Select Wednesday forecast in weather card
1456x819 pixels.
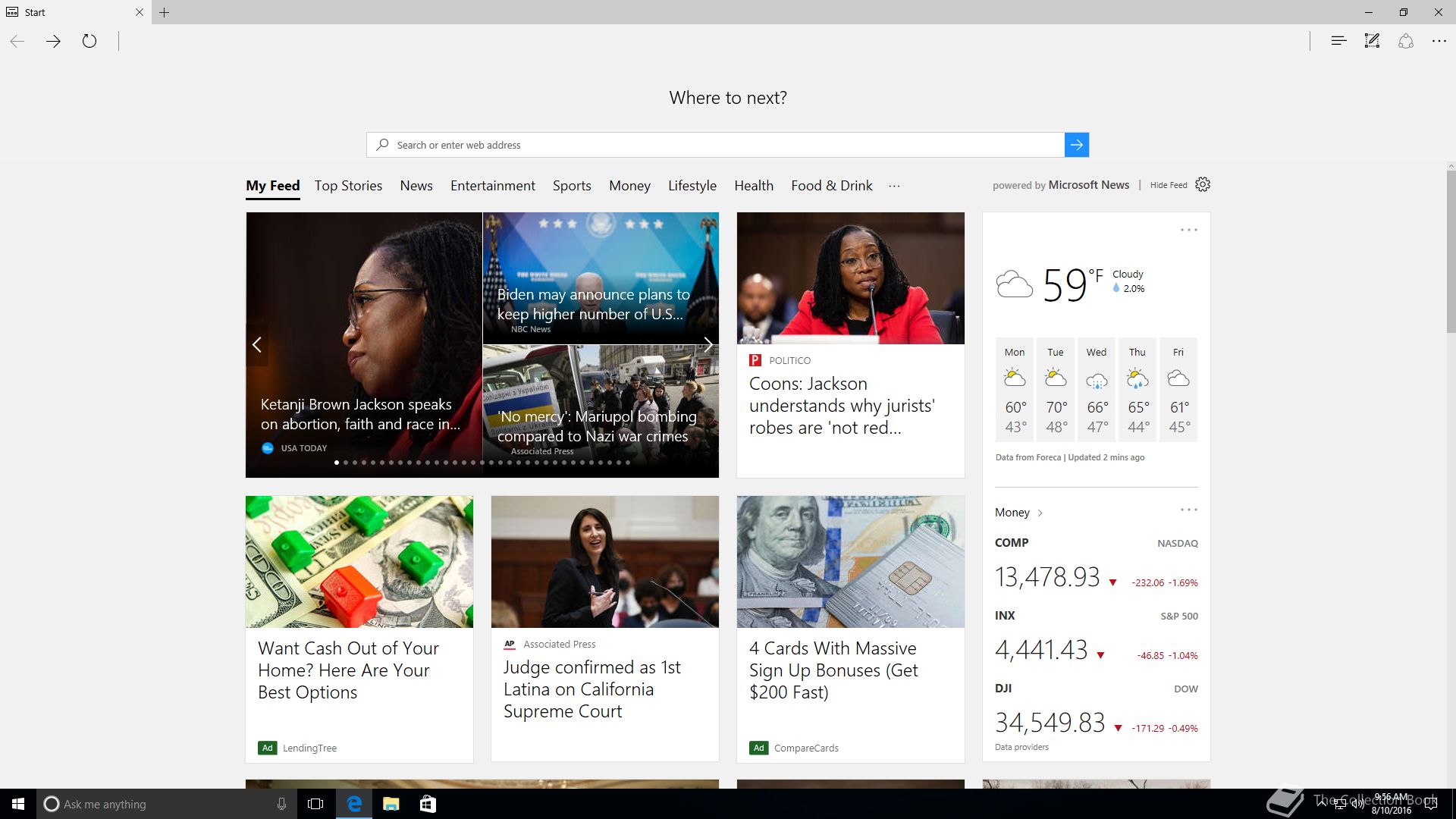pos(1097,389)
